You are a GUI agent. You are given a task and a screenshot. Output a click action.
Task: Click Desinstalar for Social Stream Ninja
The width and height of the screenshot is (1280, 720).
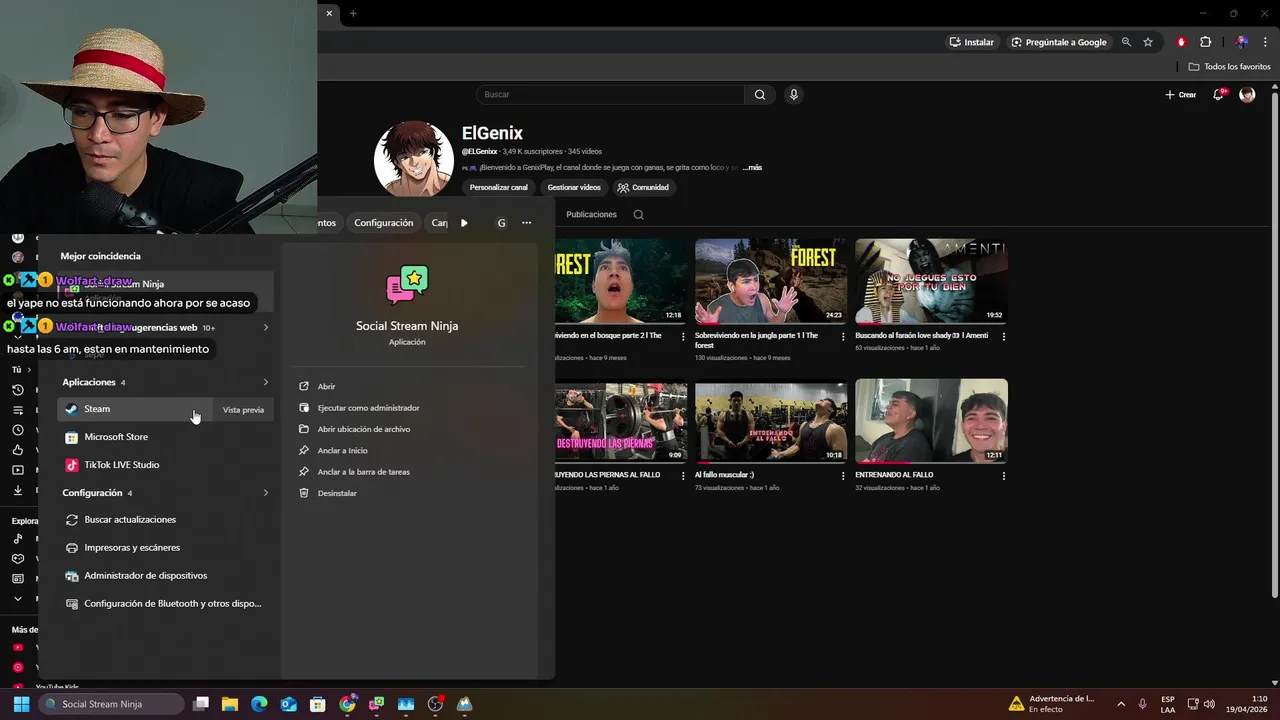337,493
